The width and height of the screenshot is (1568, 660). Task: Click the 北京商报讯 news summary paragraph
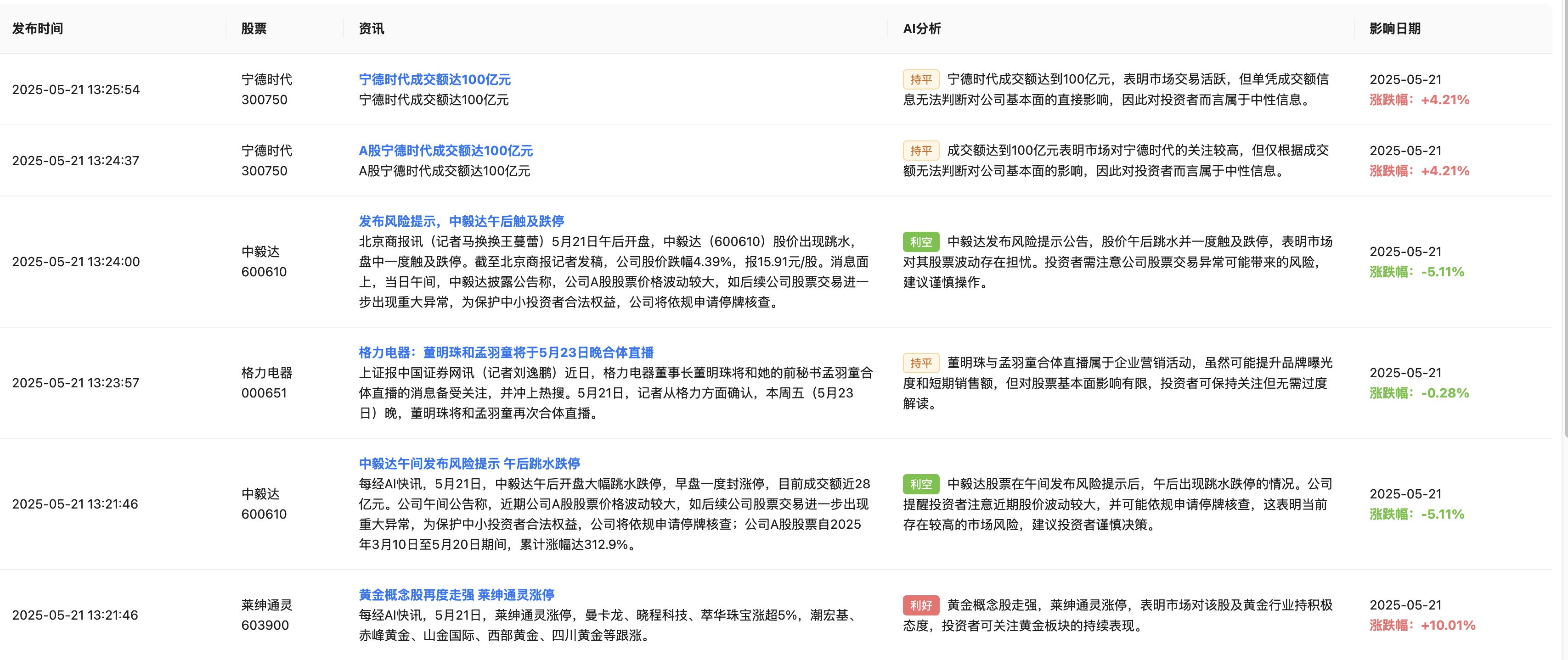pos(614,272)
